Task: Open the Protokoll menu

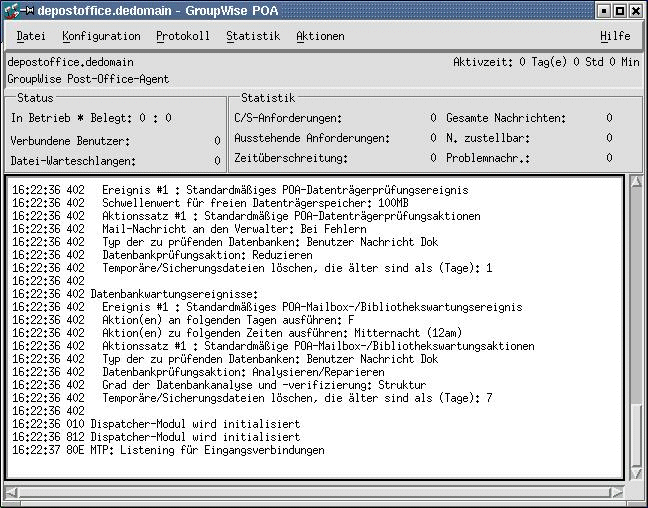Action: coord(183,36)
